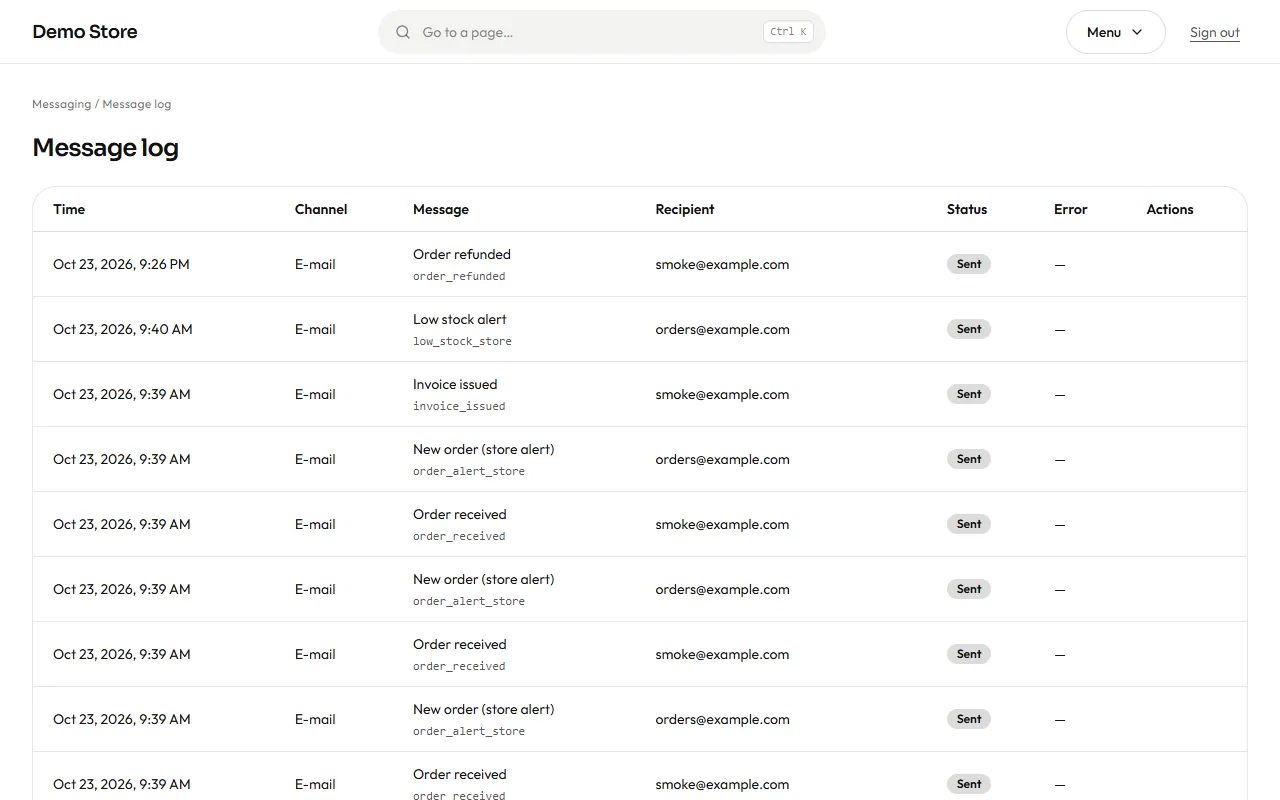The height and width of the screenshot is (800, 1280).
Task: Click the order_refunded template code
Action: [x=459, y=276]
